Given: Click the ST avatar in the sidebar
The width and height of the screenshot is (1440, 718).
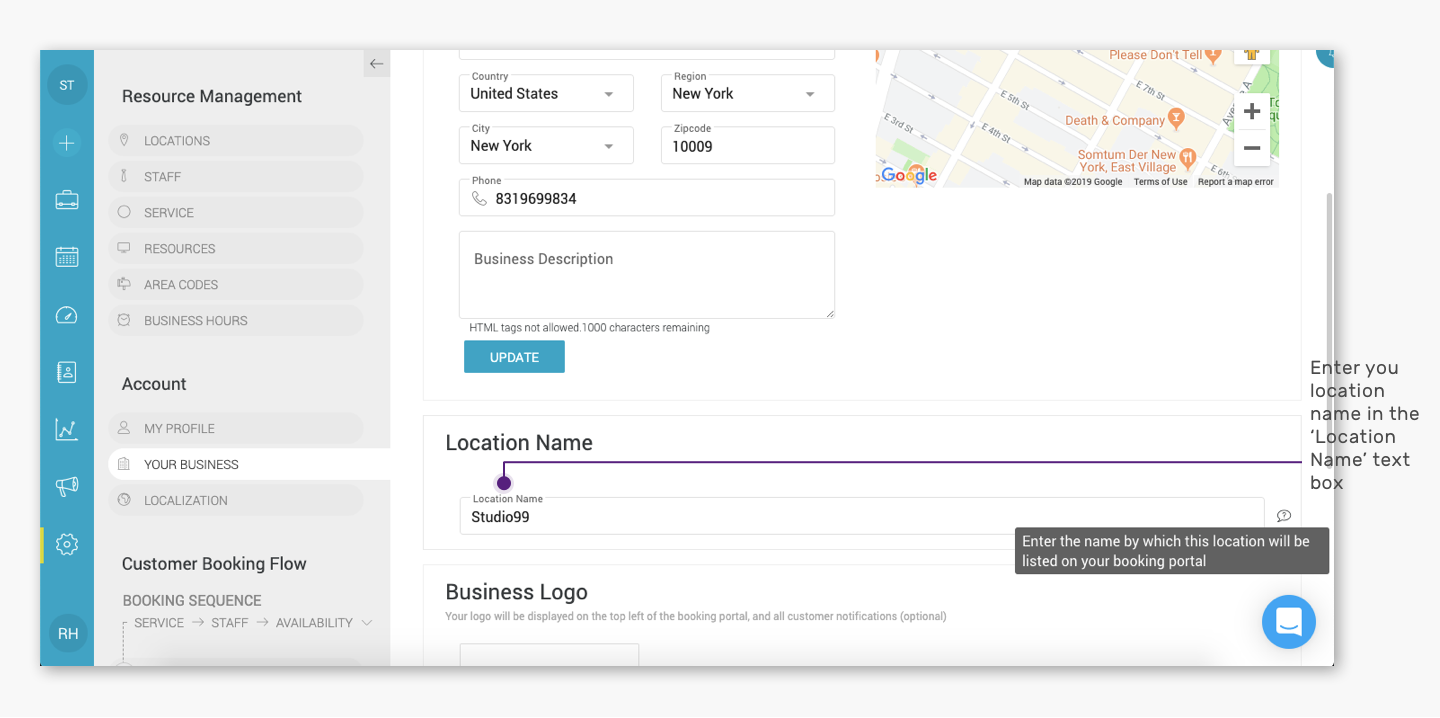Looking at the screenshot, I should [x=67, y=85].
